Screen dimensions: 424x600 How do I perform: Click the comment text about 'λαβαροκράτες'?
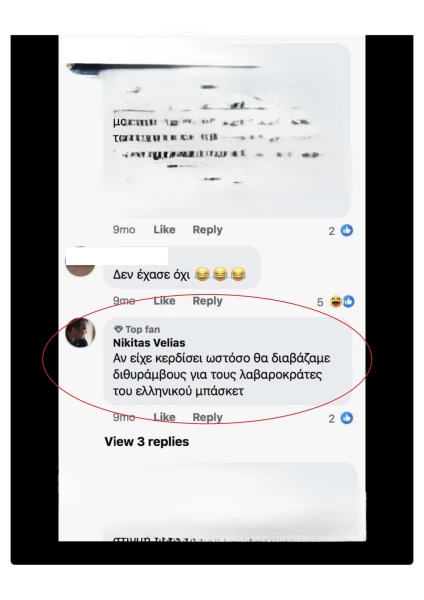tap(222, 375)
